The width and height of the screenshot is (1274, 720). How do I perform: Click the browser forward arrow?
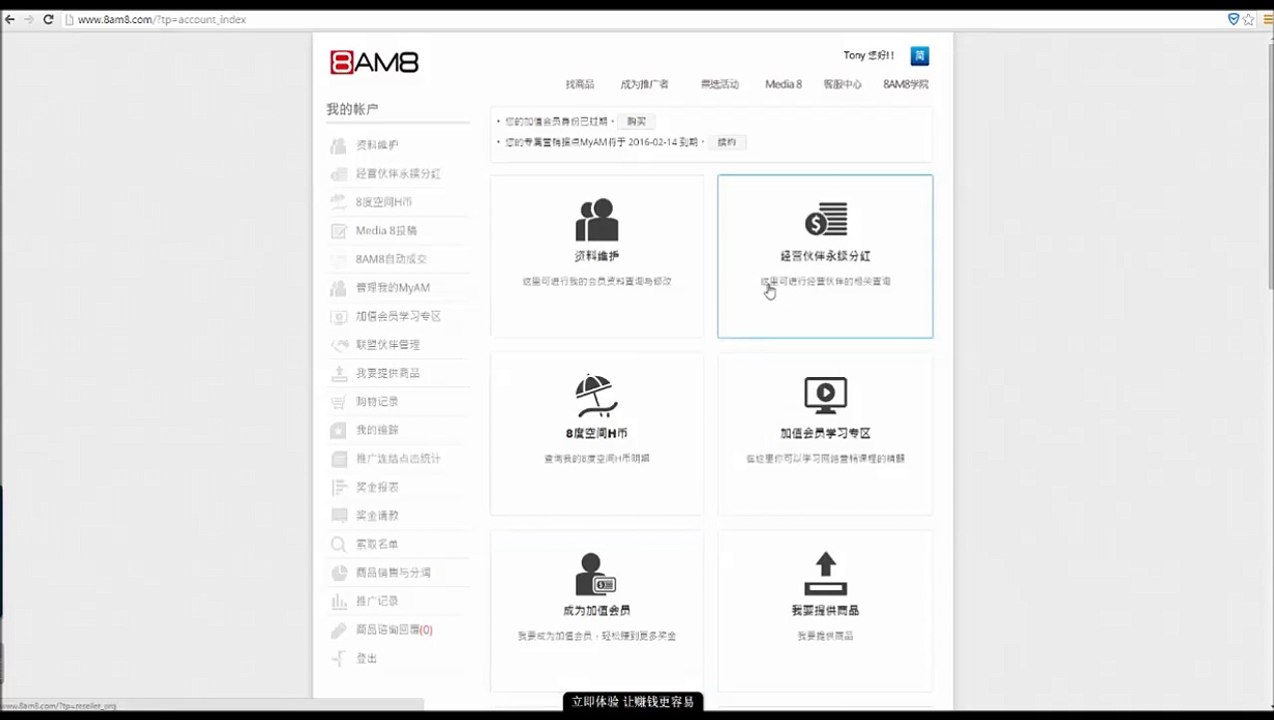pyautogui.click(x=29, y=19)
